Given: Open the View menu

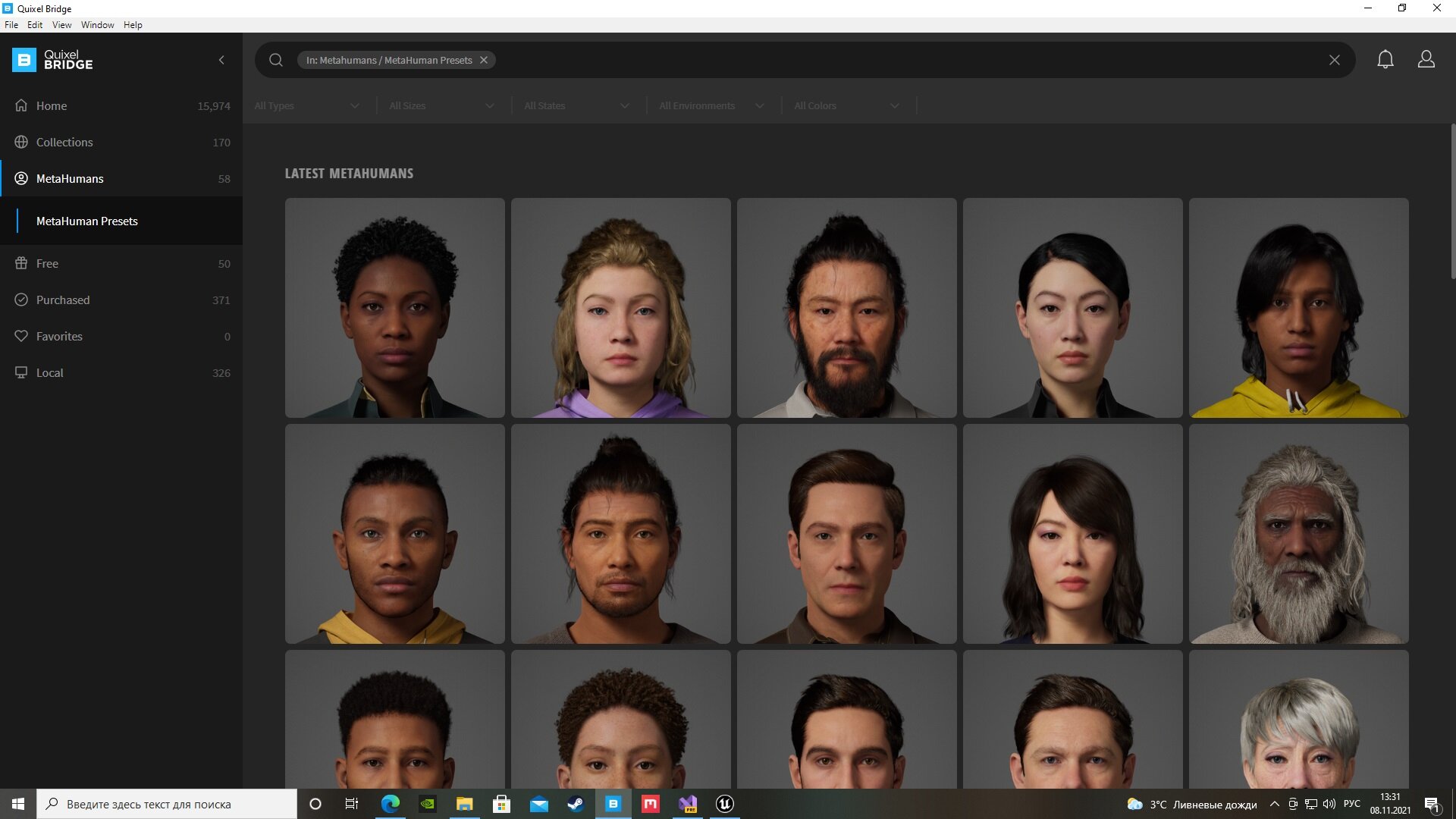Looking at the screenshot, I should click(x=61, y=25).
